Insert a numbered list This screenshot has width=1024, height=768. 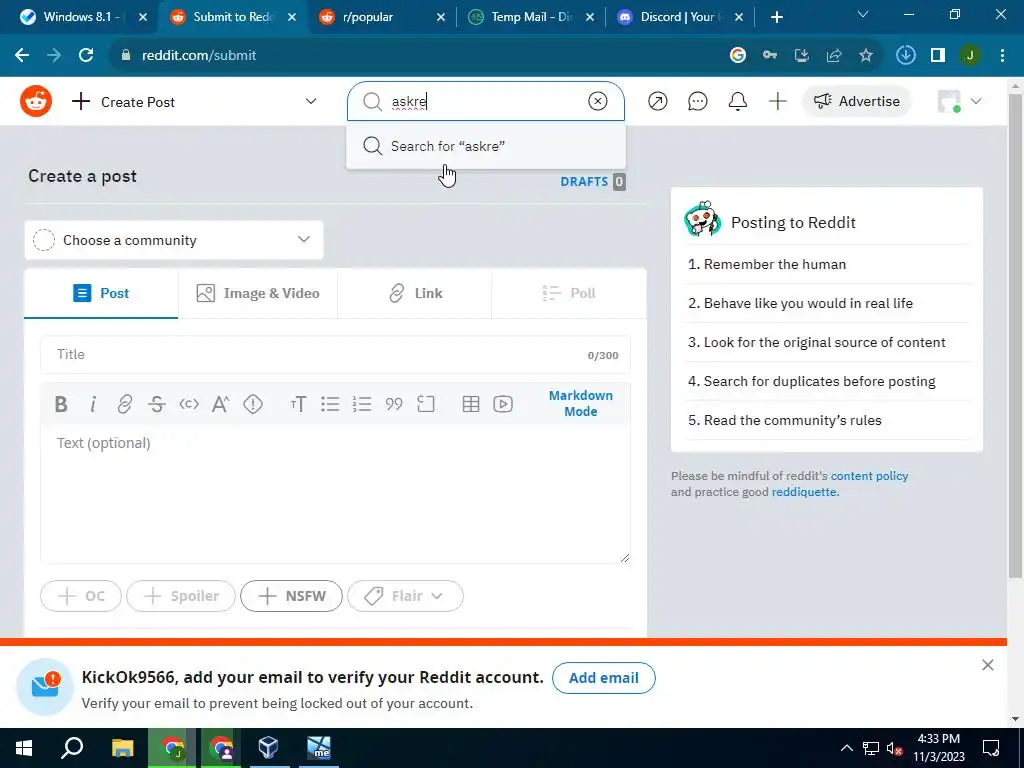362,404
